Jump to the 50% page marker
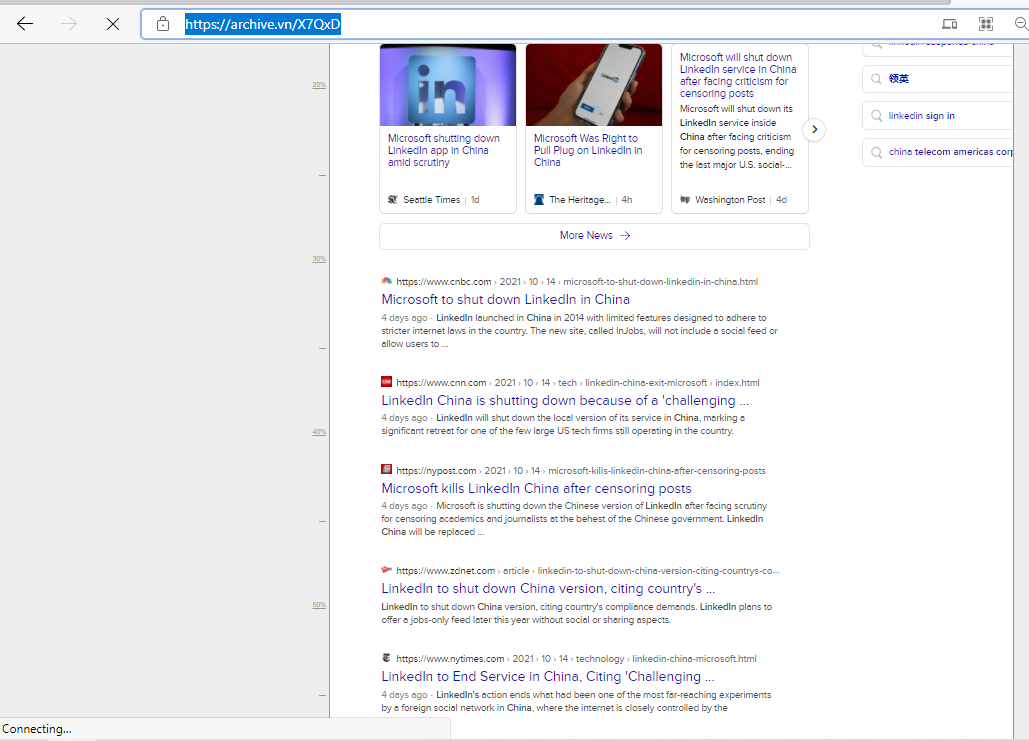Image resolution: width=1029 pixels, height=741 pixels. coord(319,604)
